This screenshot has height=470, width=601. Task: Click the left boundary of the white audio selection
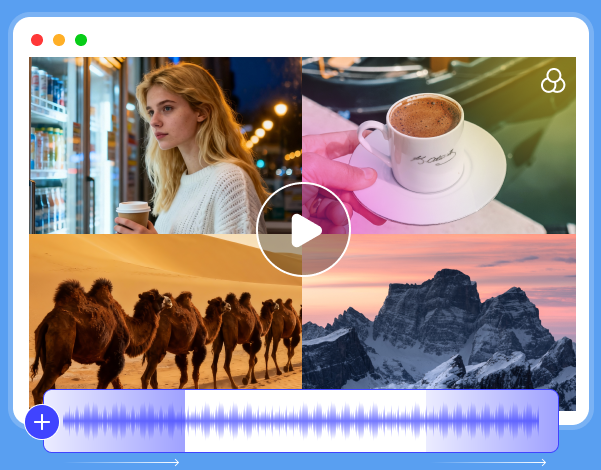(185, 421)
